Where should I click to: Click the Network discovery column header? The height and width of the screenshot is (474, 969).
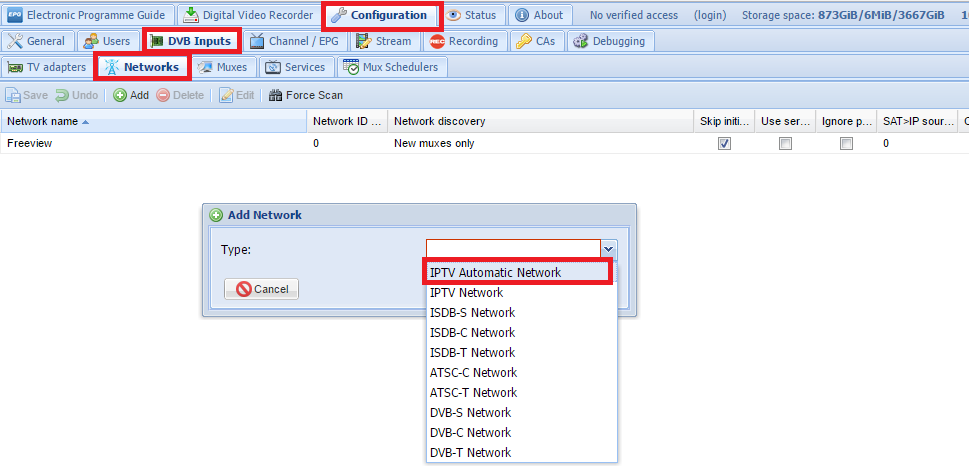tap(541, 121)
